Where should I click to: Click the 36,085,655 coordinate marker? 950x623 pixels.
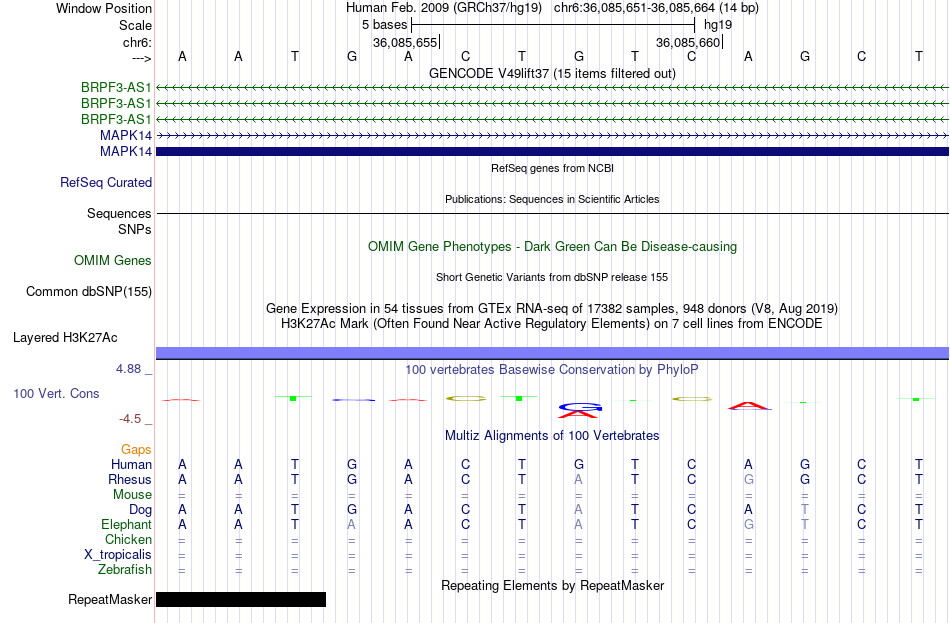click(x=405, y=42)
